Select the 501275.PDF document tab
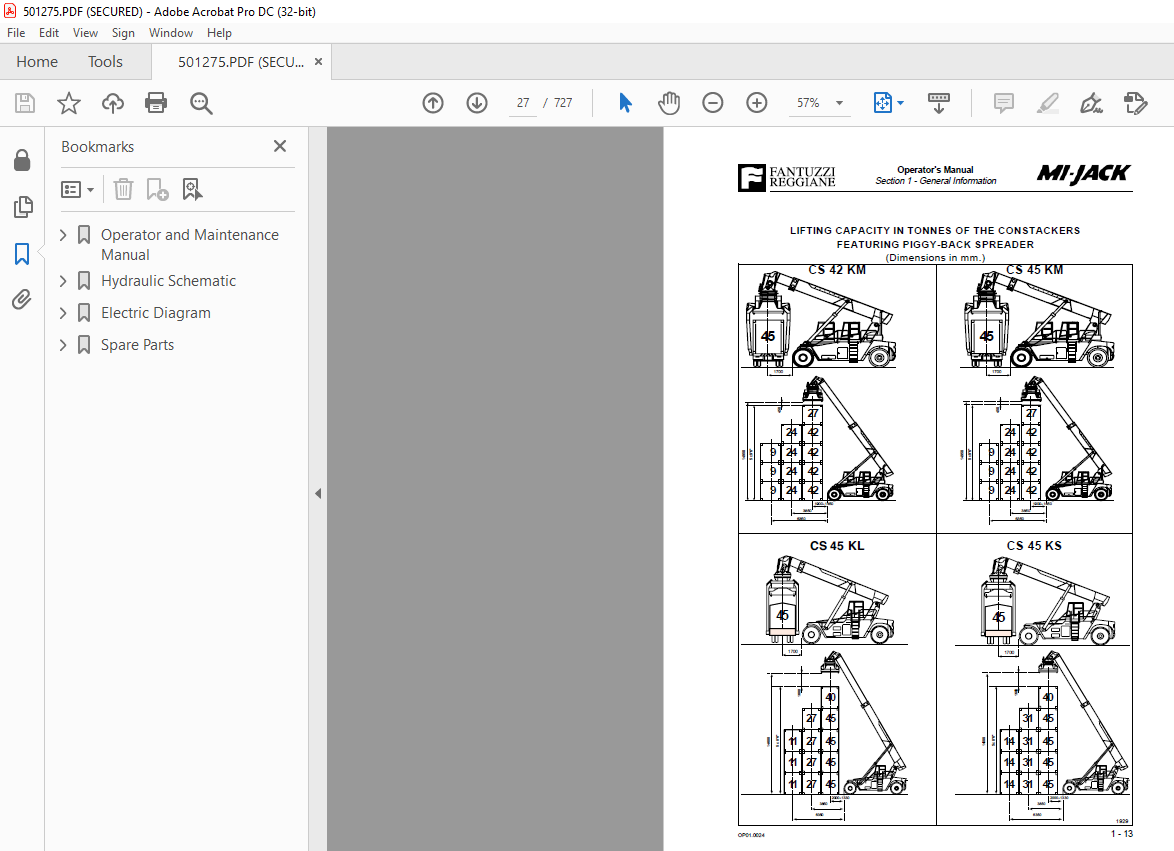Image resolution: width=1174 pixels, height=851 pixels. click(x=240, y=62)
